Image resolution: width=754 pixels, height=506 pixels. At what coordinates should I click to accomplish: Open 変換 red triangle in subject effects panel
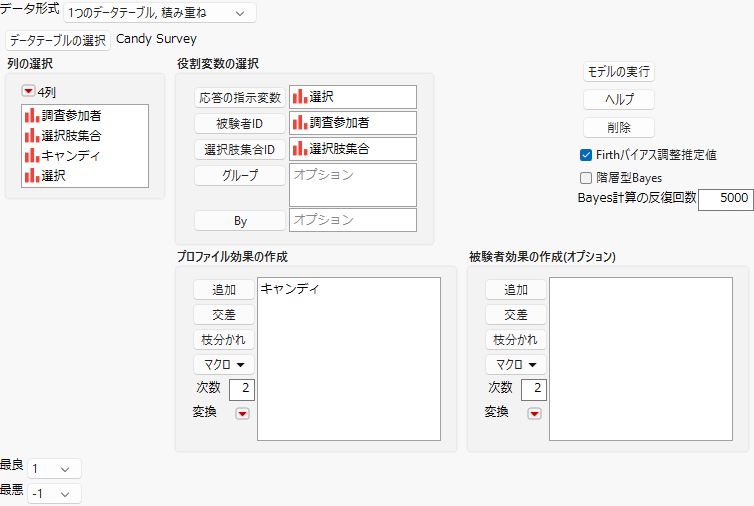534,414
